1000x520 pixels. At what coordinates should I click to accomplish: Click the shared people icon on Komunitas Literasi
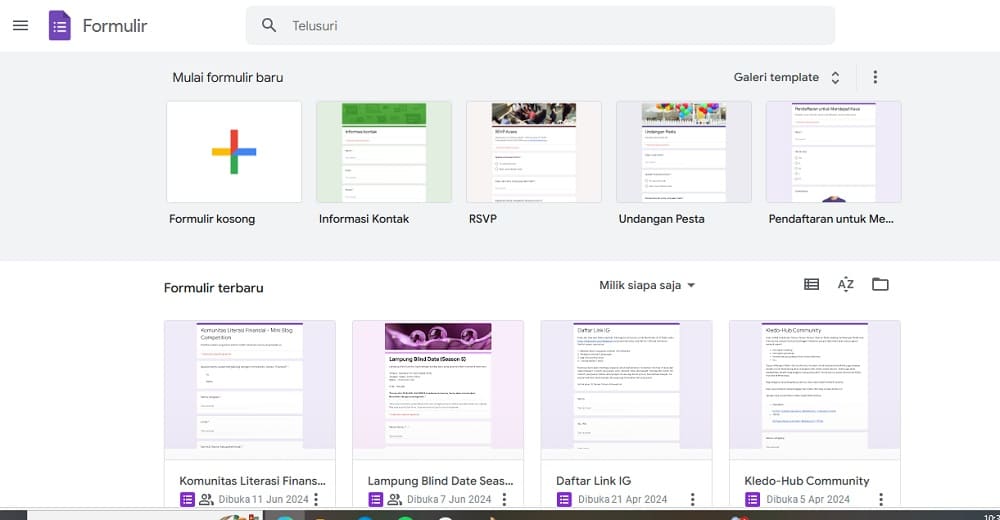(x=206, y=500)
